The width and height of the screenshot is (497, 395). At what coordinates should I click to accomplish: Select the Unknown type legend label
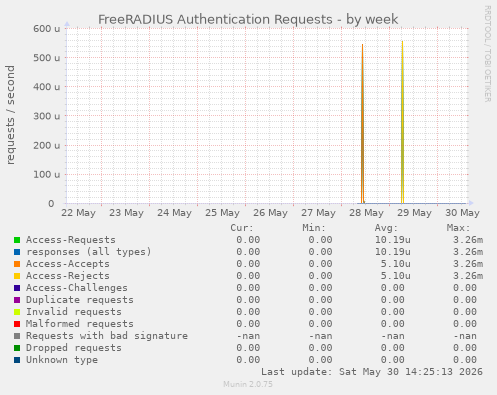pos(62,360)
